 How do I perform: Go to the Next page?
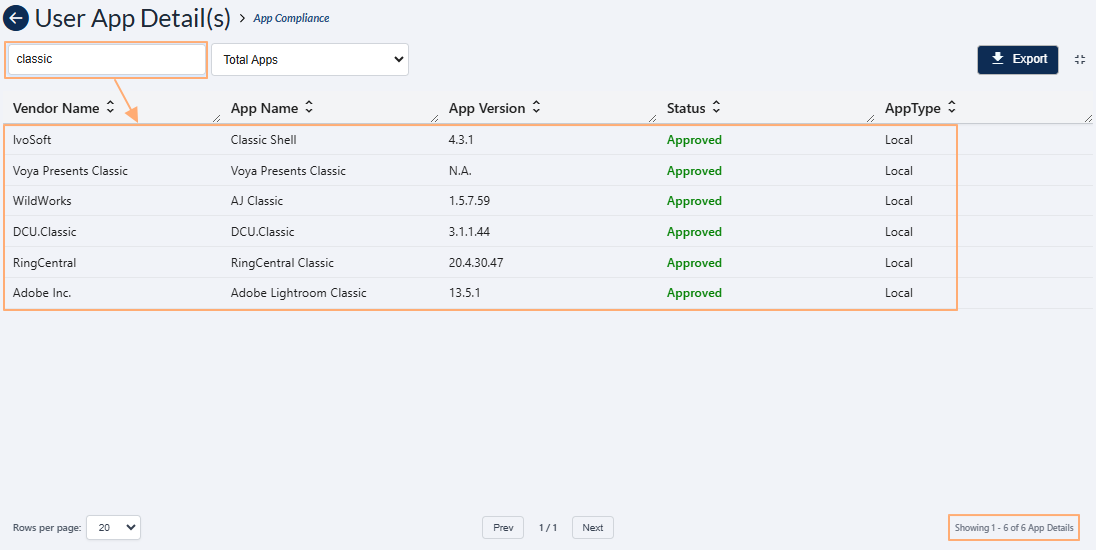tap(593, 527)
